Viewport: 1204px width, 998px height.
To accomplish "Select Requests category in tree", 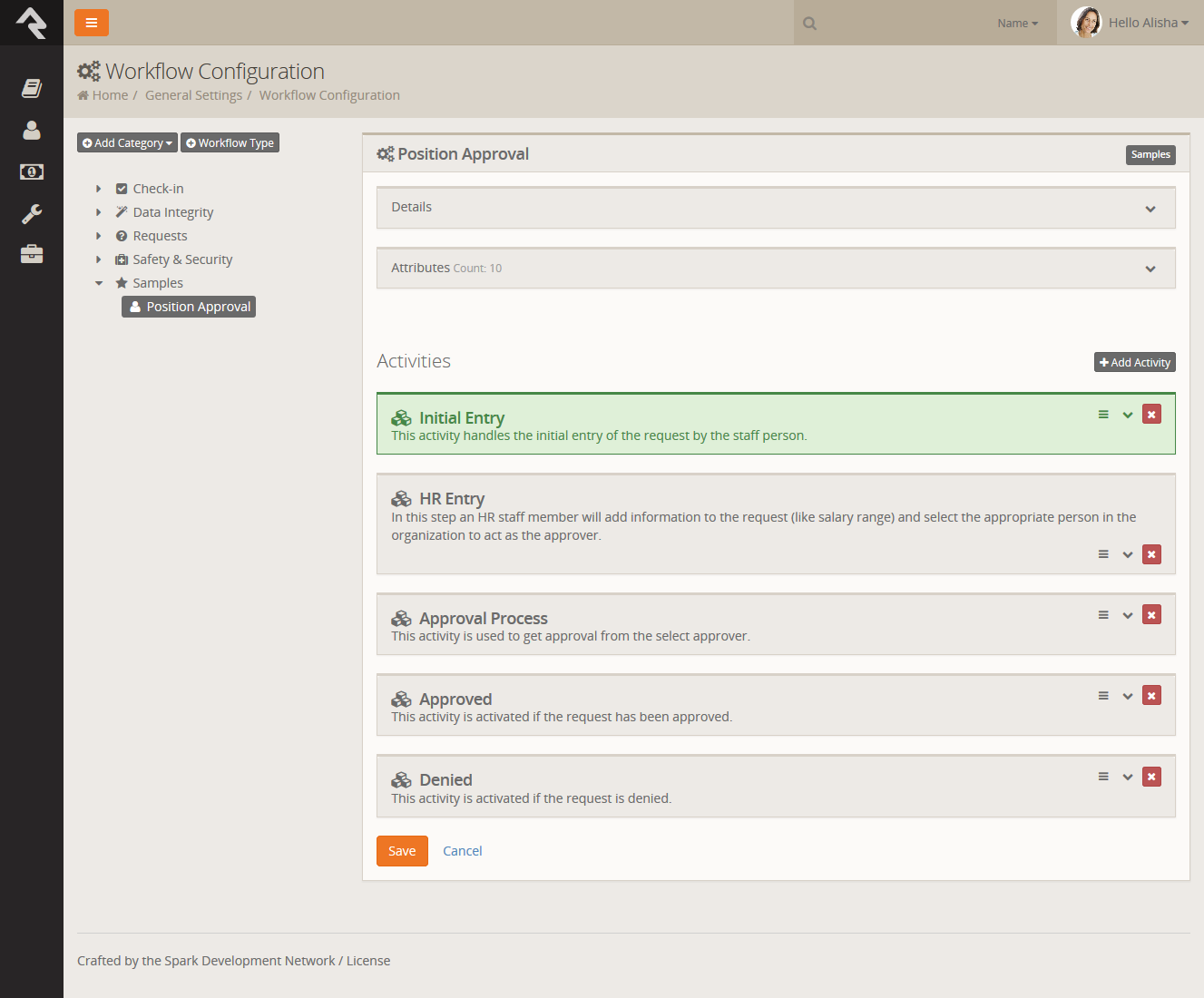I will tap(160, 236).
